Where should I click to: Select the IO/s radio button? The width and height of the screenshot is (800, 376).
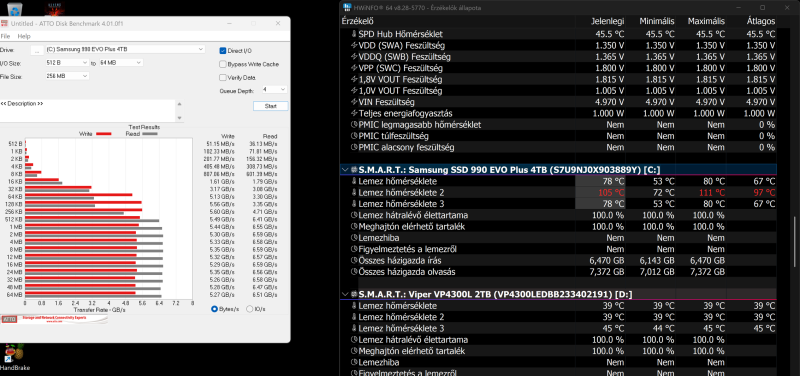pos(249,309)
